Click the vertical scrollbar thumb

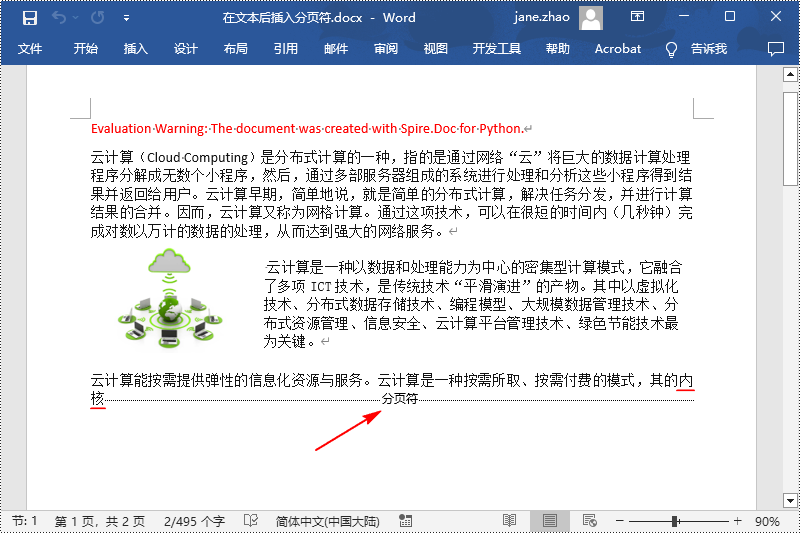coord(790,139)
